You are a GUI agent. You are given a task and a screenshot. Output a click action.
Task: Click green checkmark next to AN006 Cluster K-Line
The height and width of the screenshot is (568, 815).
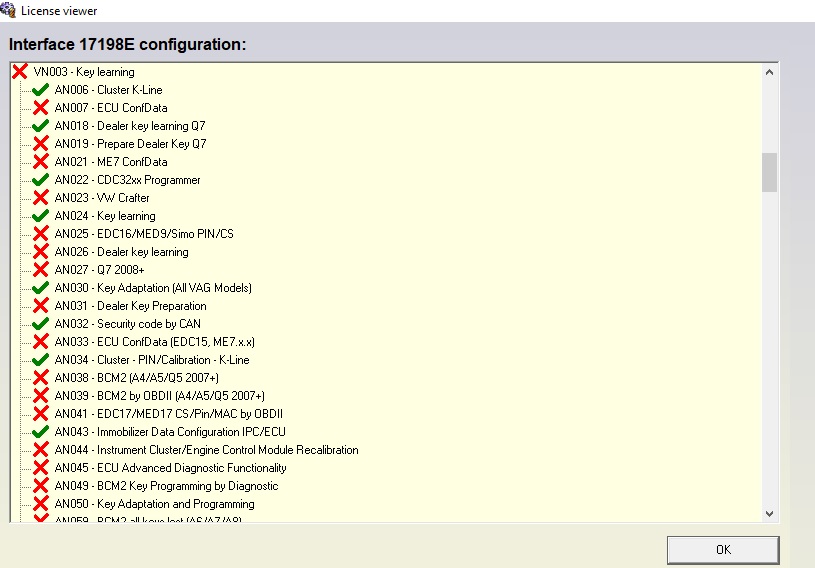tap(41, 90)
